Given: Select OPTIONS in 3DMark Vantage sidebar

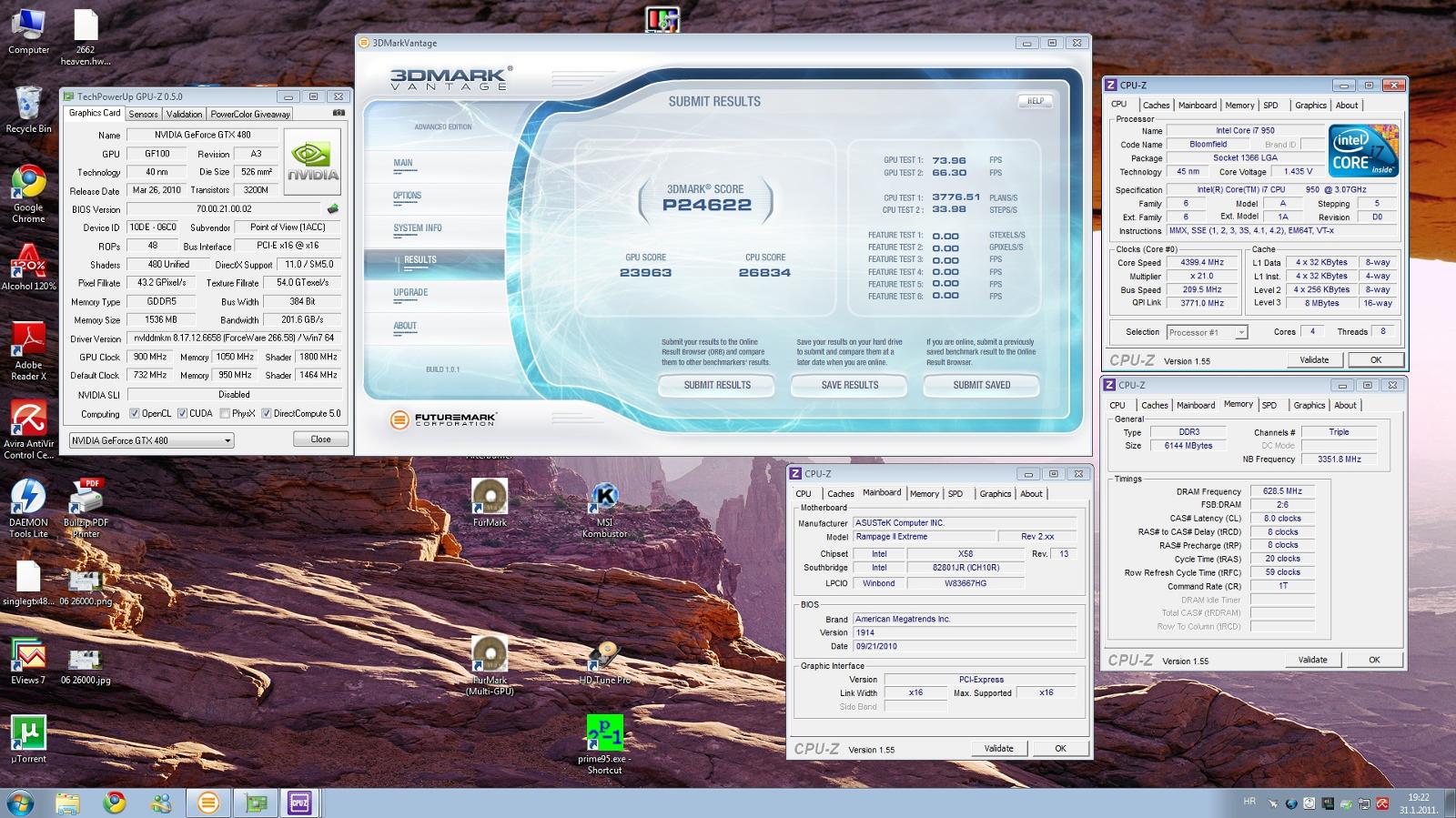Looking at the screenshot, I should pyautogui.click(x=407, y=197).
